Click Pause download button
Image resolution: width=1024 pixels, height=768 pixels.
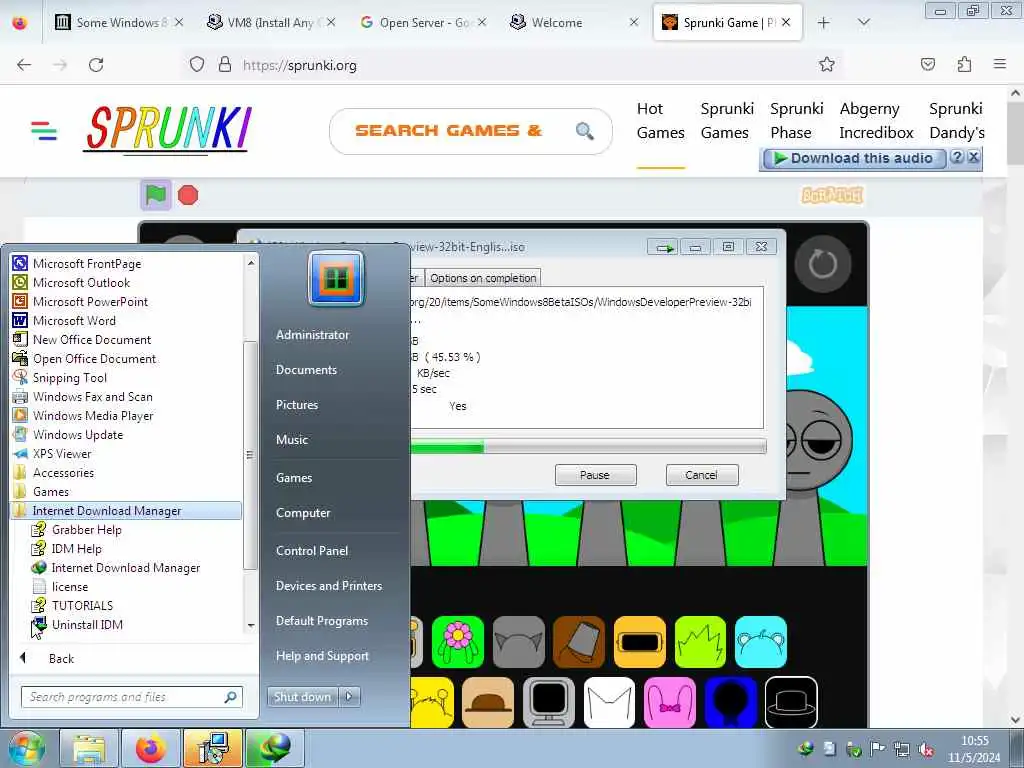(x=595, y=475)
